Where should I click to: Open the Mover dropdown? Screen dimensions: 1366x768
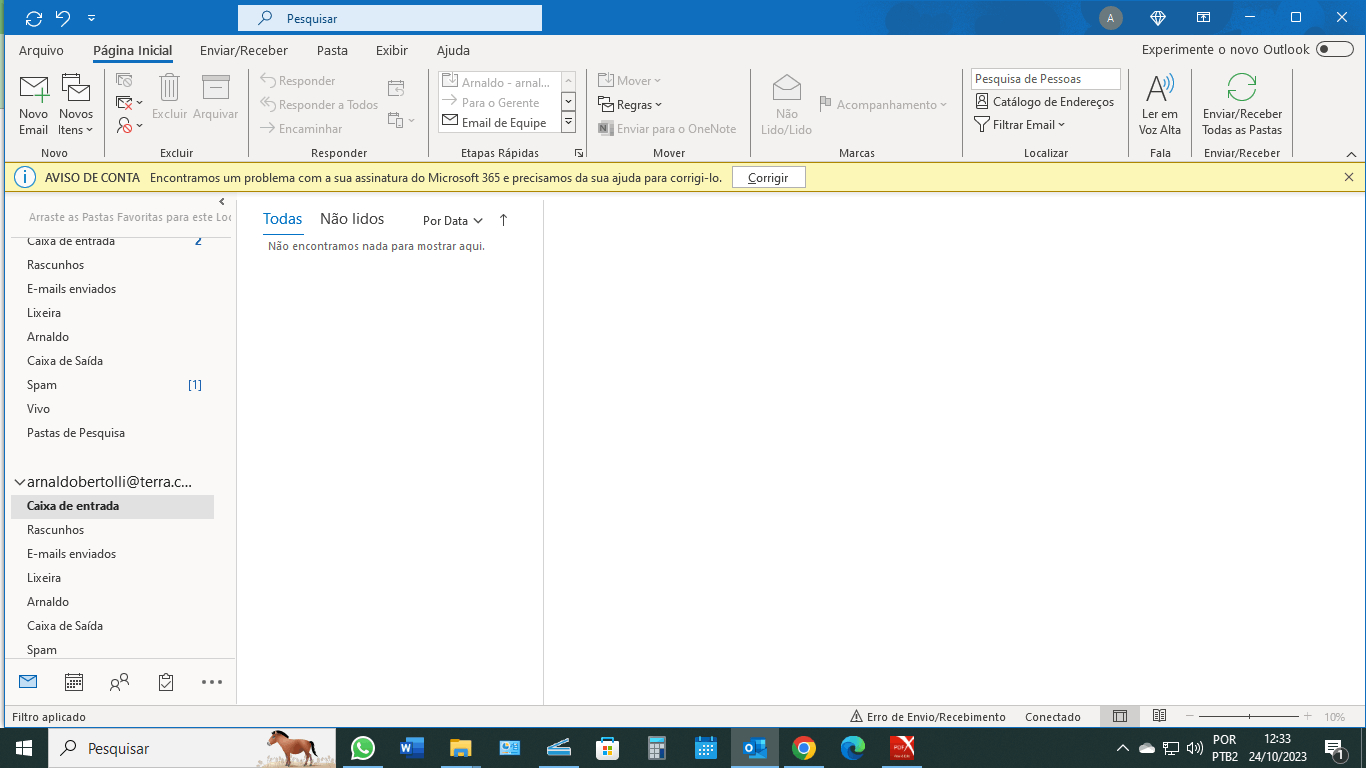(x=630, y=81)
